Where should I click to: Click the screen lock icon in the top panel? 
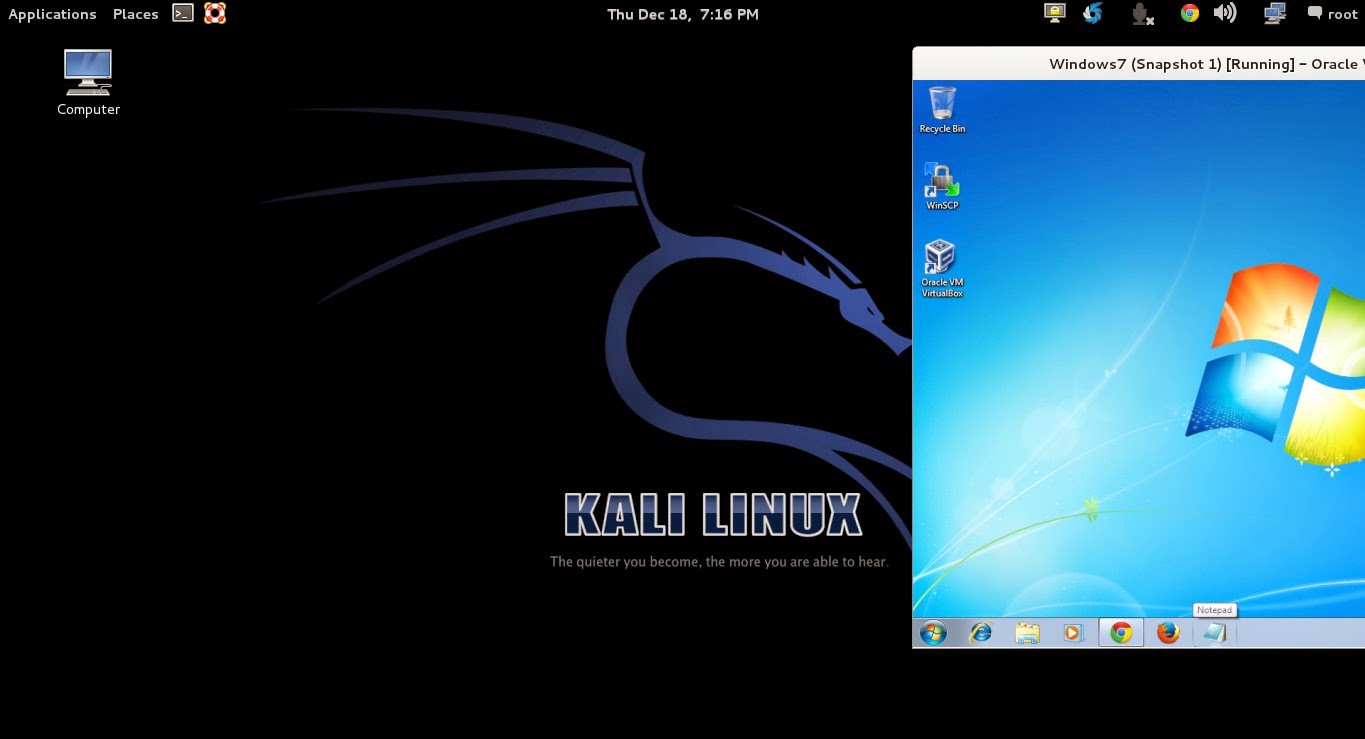(1054, 13)
